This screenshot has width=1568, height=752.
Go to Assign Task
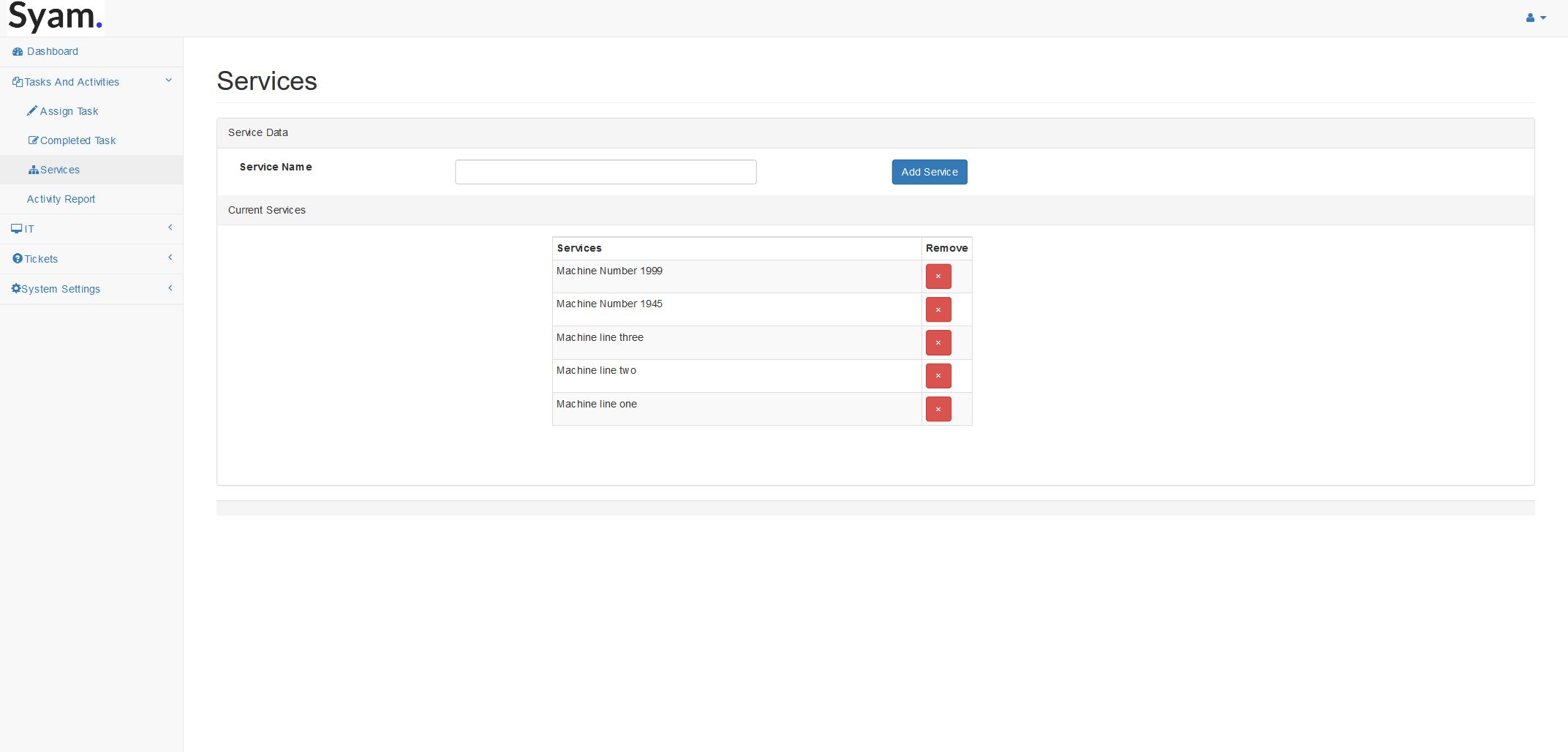69,111
